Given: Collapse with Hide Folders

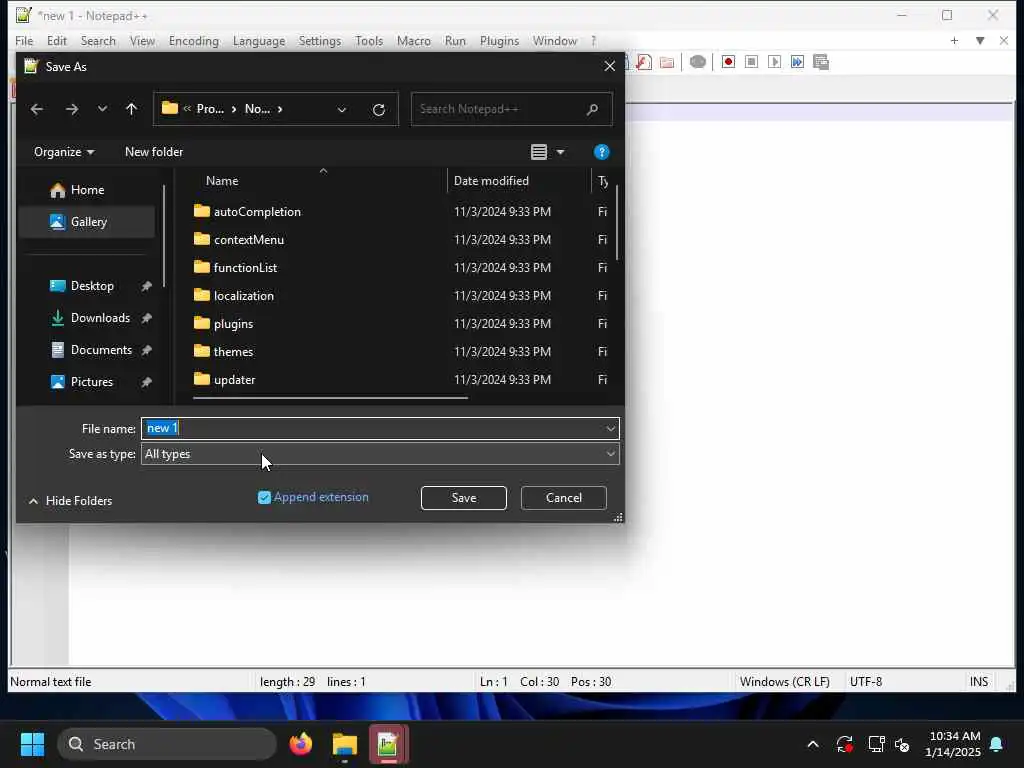Looking at the screenshot, I should [71, 501].
